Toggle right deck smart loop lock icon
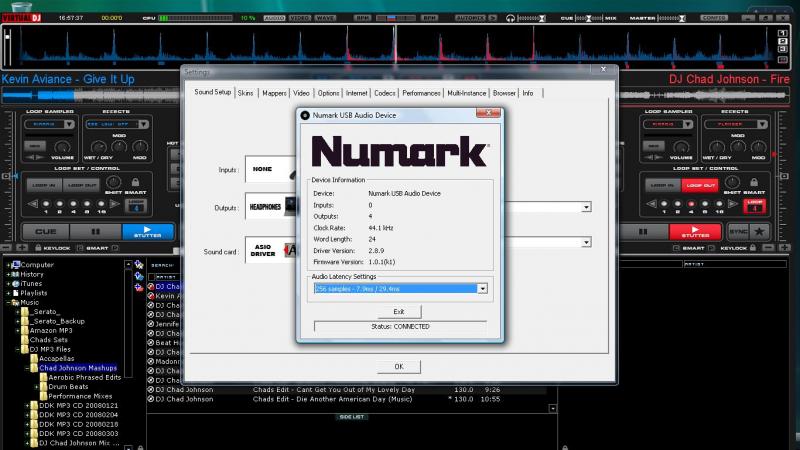 pos(754,182)
